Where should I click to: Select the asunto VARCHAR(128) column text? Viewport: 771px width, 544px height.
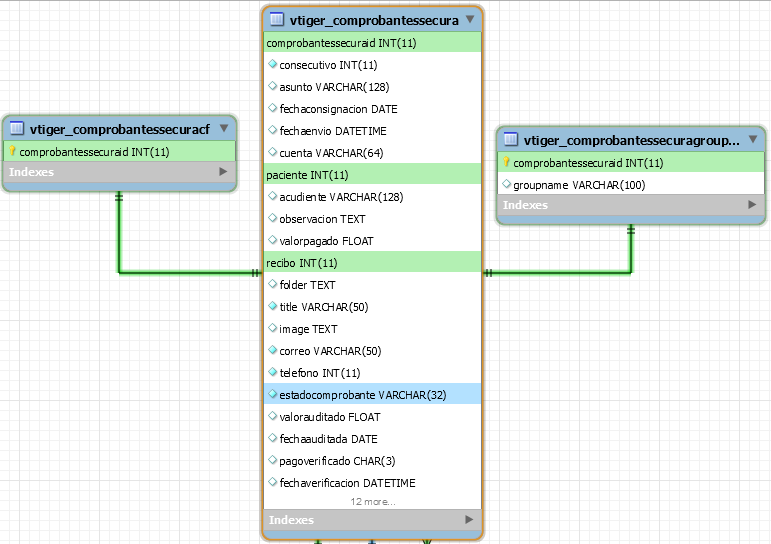pyautogui.click(x=334, y=87)
